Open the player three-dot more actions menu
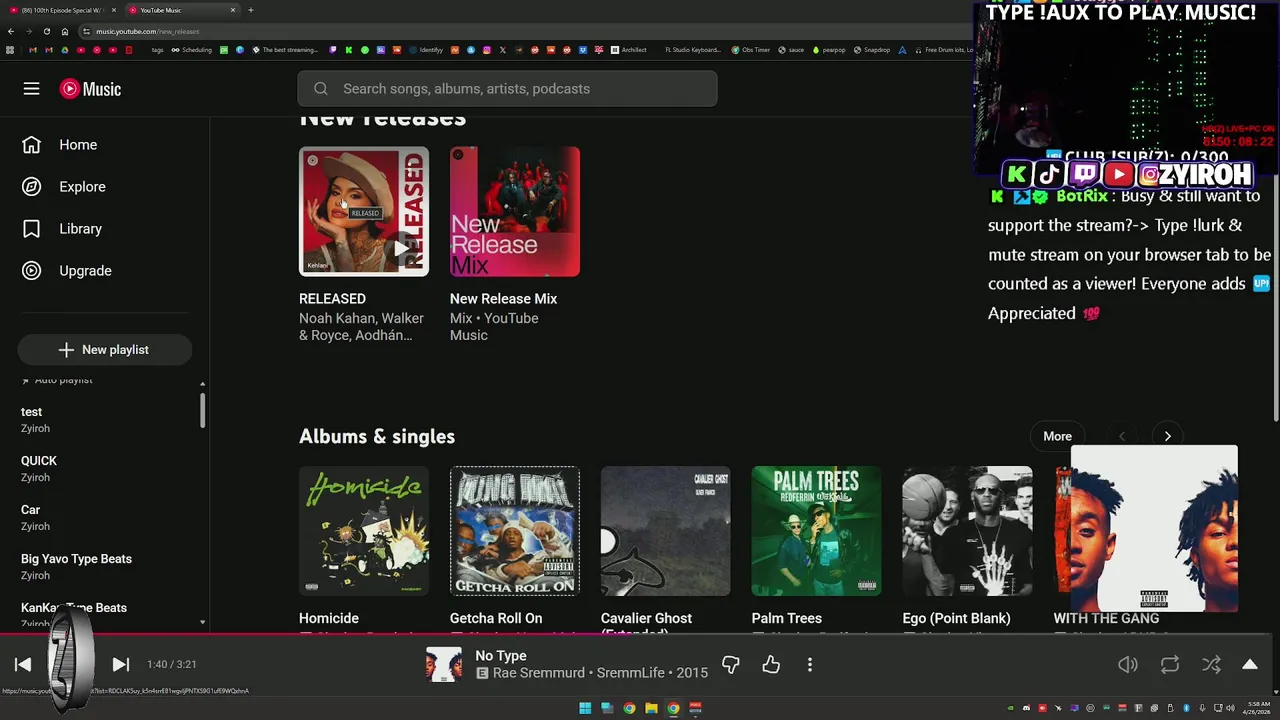 point(810,664)
